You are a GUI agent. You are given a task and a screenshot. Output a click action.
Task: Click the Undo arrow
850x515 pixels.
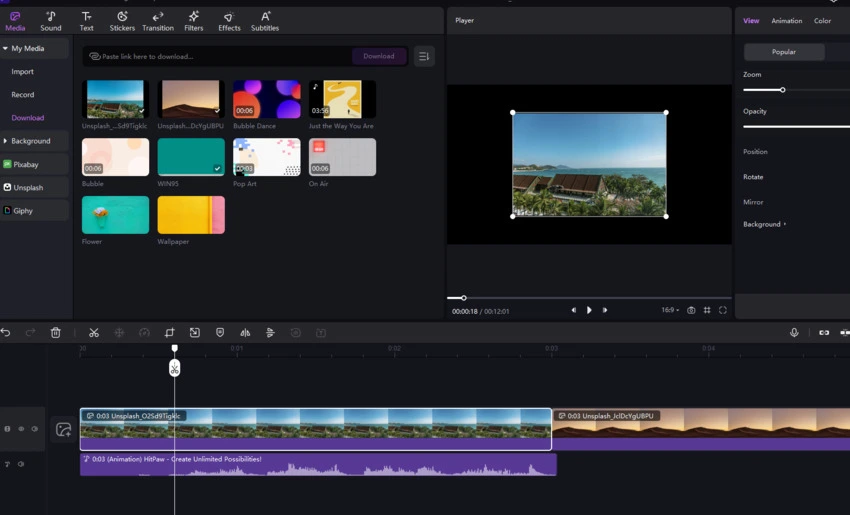6,333
